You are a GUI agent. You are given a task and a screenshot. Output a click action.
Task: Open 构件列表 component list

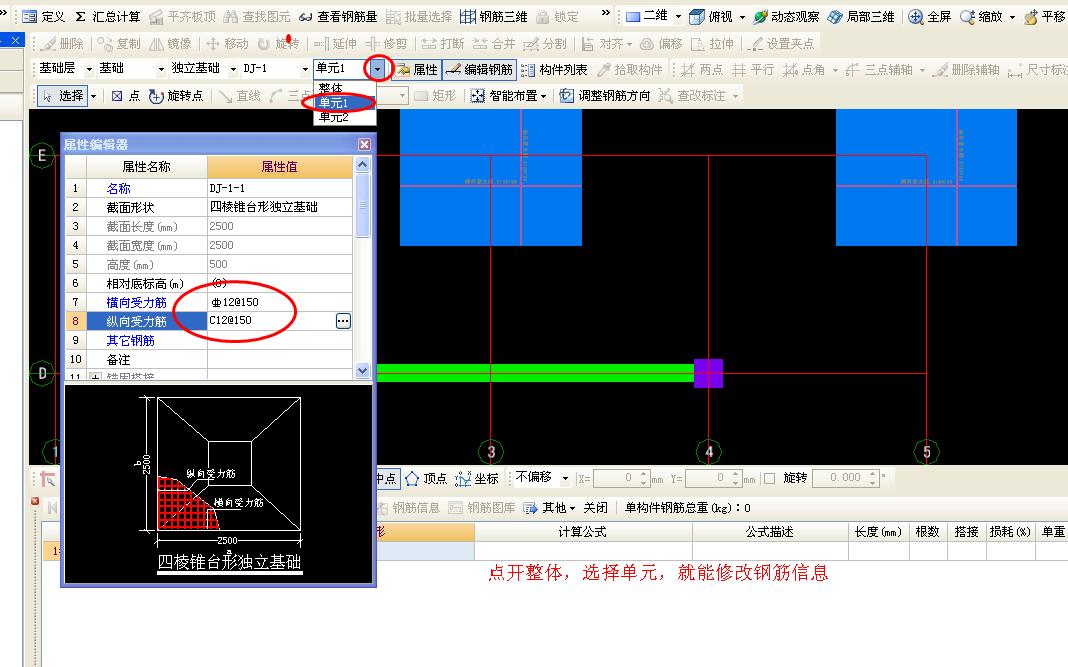click(x=554, y=69)
